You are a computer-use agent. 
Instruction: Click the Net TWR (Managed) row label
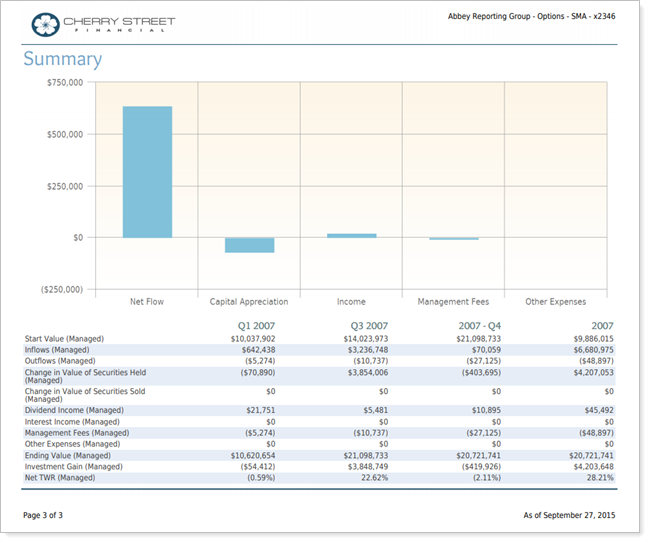point(59,477)
